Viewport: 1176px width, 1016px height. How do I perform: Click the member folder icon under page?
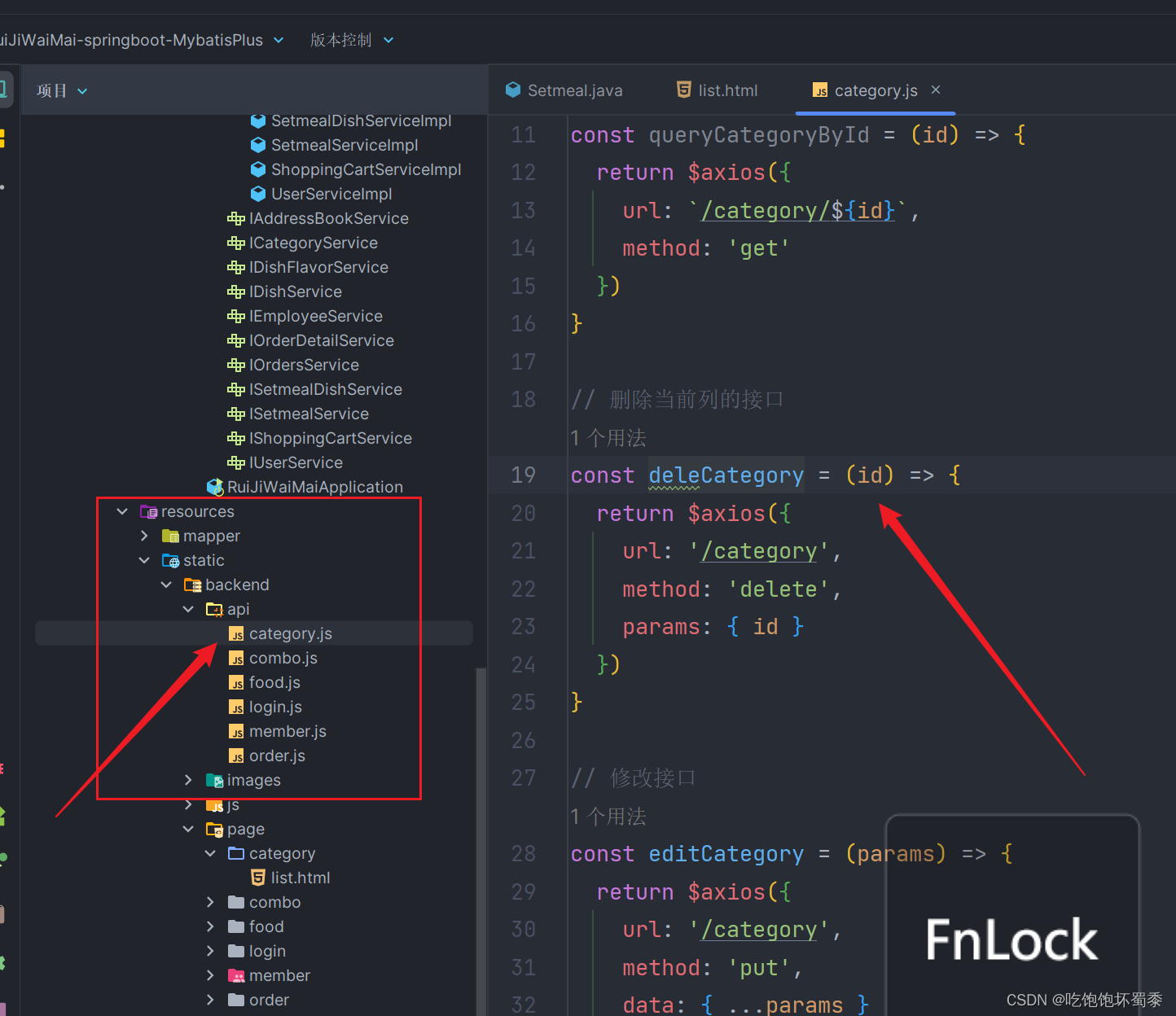[x=236, y=975]
